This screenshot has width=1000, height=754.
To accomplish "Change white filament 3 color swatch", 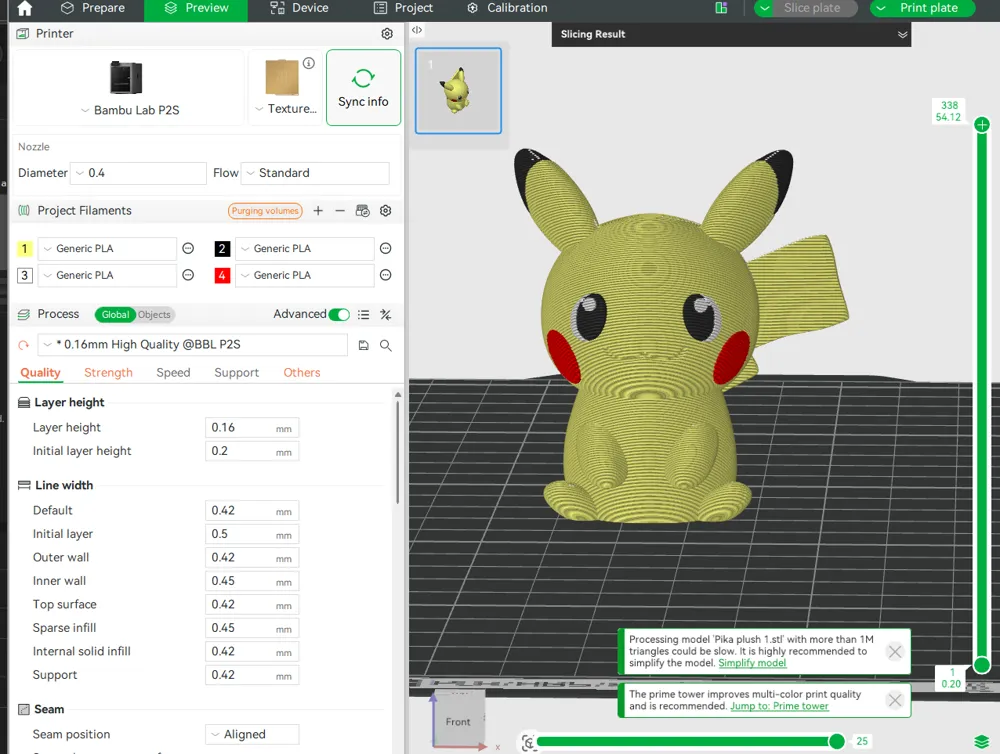I will click(x=24, y=275).
